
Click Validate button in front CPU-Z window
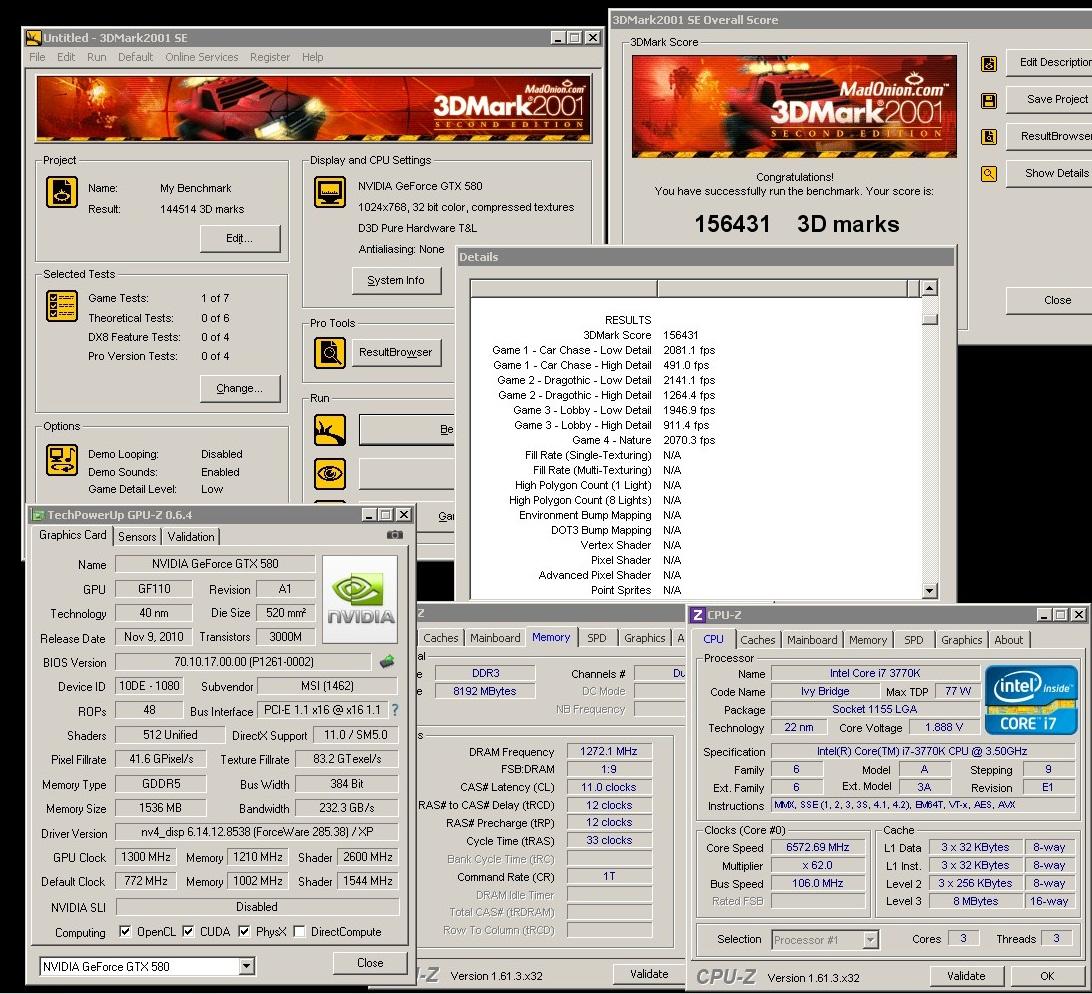tap(966, 976)
